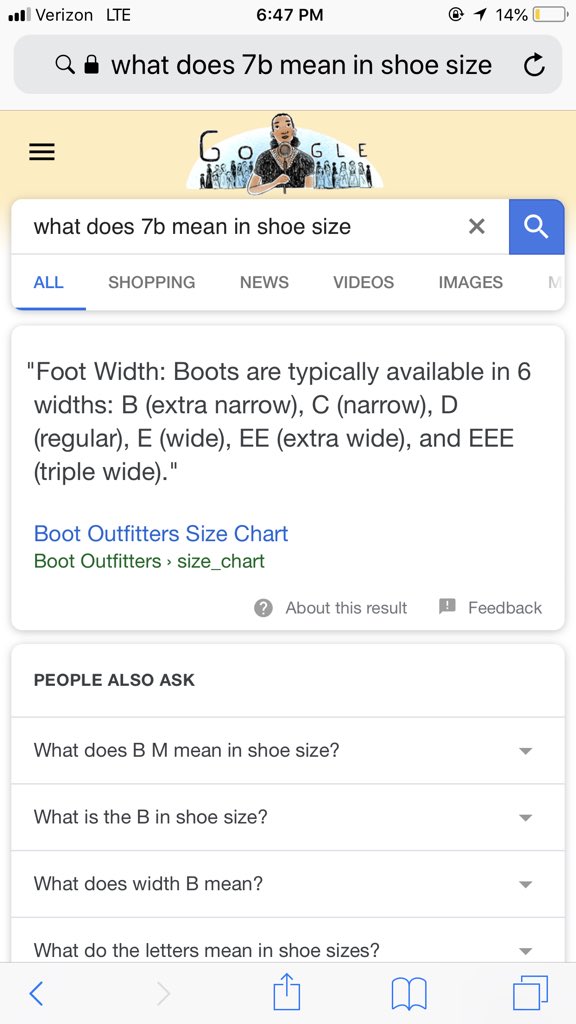Tap the featured snippet Foot Width text
The height and width of the screenshot is (1024, 576).
(x=280, y=422)
